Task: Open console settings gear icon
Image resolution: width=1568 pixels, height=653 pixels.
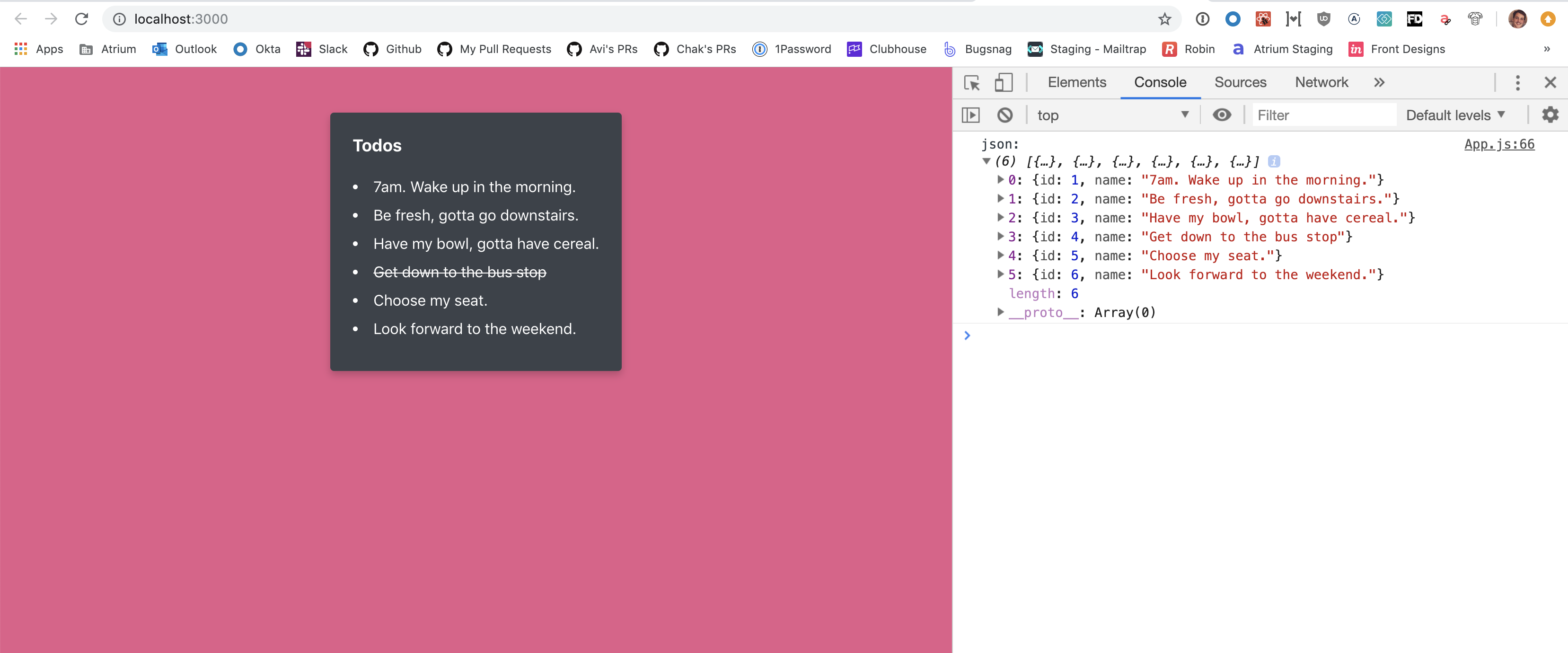Action: pyautogui.click(x=1550, y=115)
